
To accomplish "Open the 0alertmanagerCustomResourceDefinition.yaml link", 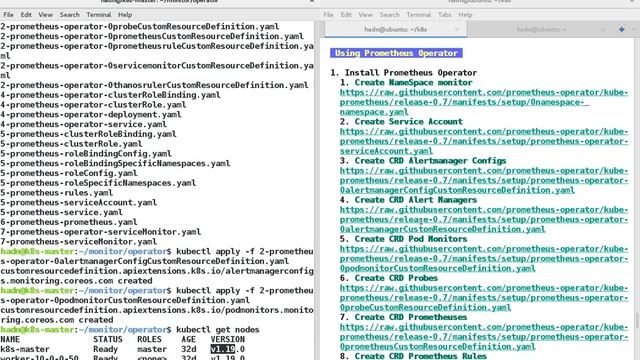I will 484,220.
